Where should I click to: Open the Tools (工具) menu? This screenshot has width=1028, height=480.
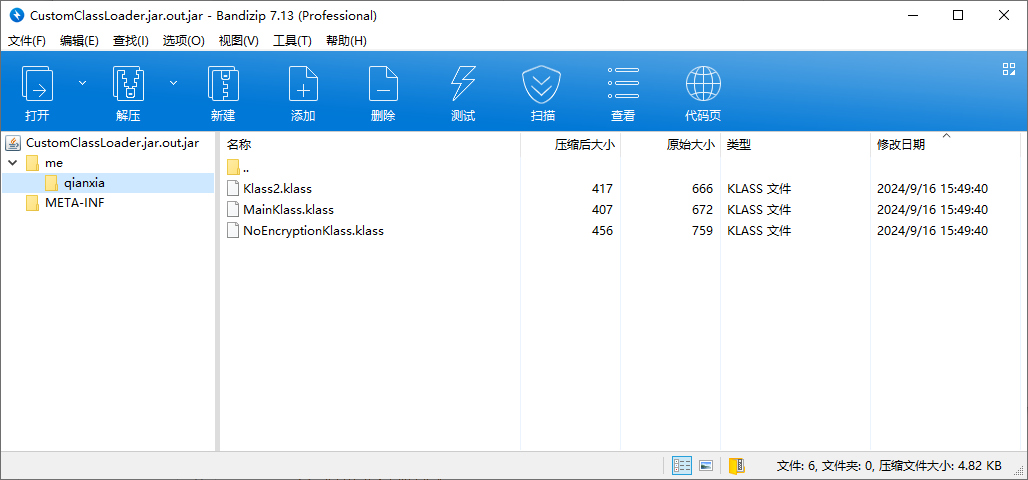point(292,41)
